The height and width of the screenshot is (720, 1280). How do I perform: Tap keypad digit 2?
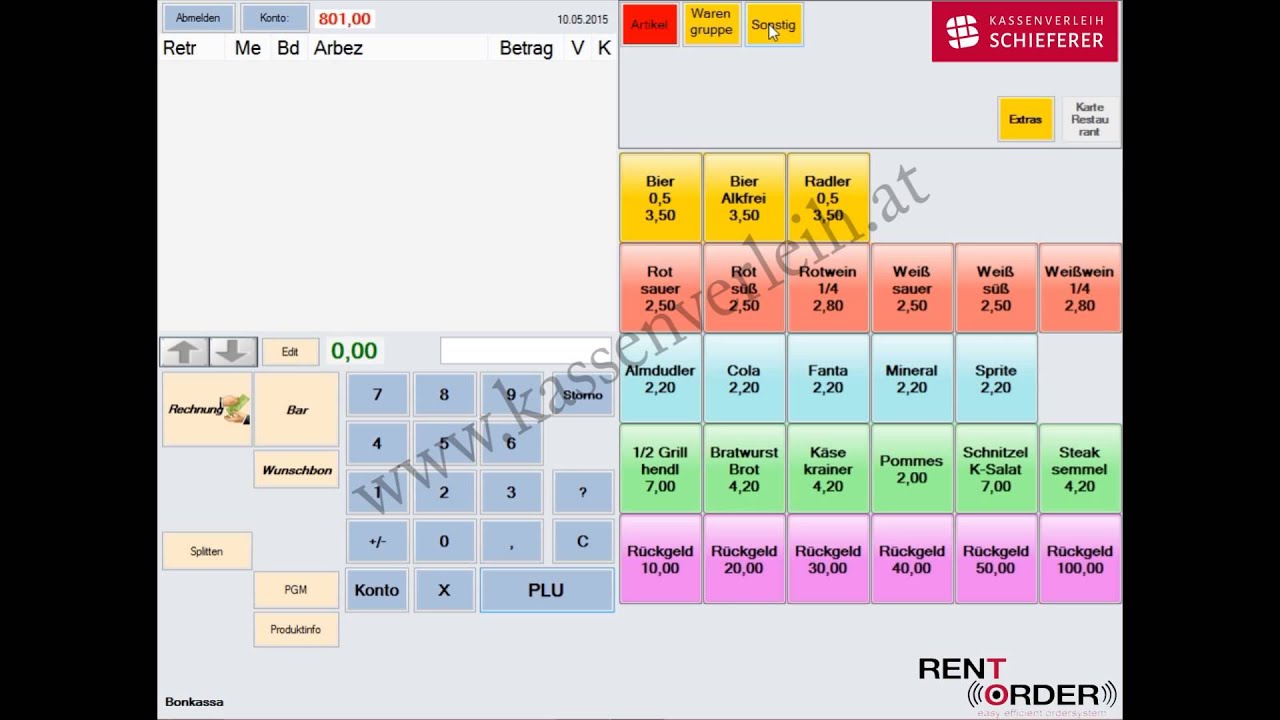point(444,492)
